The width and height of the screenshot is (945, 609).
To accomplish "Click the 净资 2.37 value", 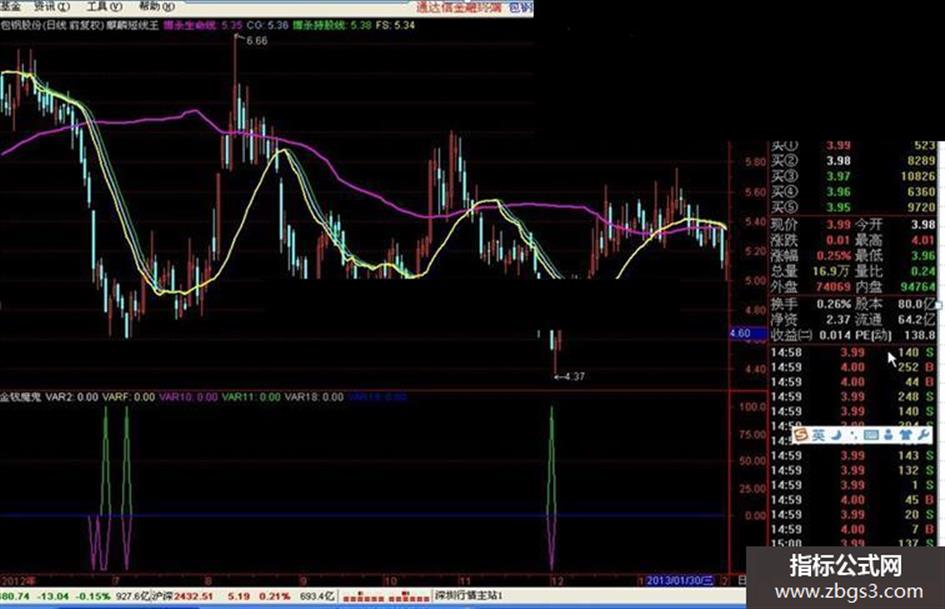I will 838,320.
